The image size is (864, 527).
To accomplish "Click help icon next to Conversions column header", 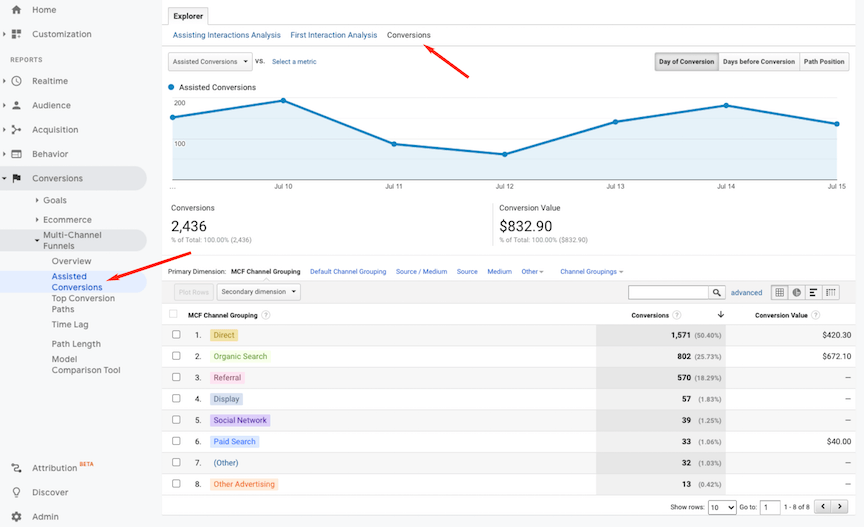I will (677, 315).
